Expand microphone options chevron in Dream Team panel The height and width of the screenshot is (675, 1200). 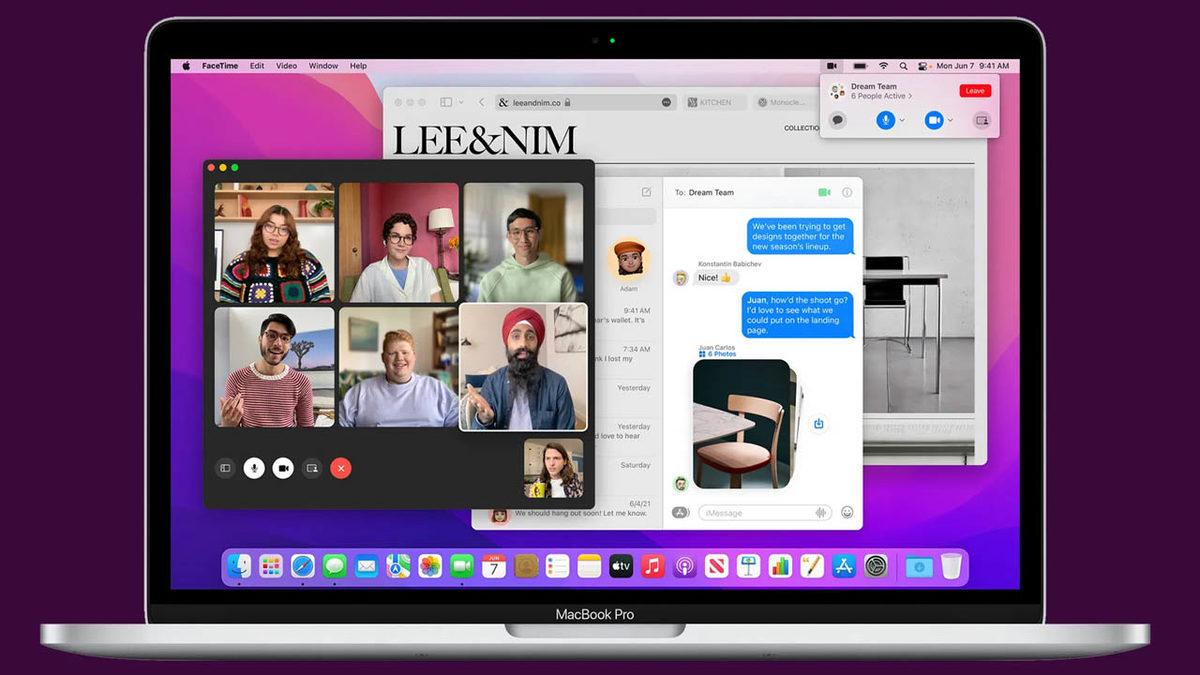(x=902, y=120)
